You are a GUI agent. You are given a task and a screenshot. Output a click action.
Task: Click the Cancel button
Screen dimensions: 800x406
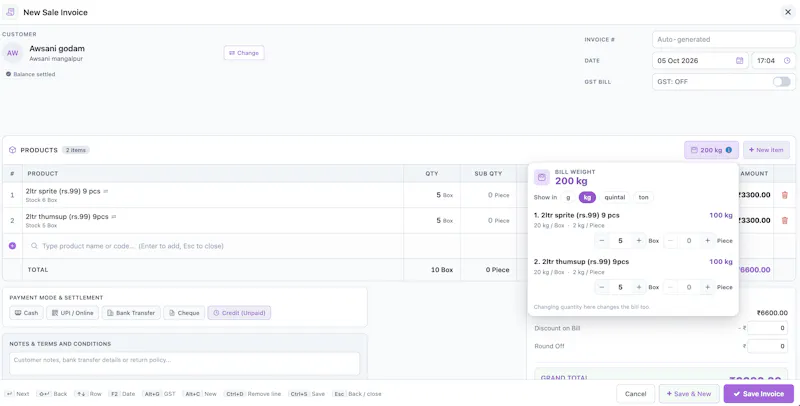[x=635, y=394]
